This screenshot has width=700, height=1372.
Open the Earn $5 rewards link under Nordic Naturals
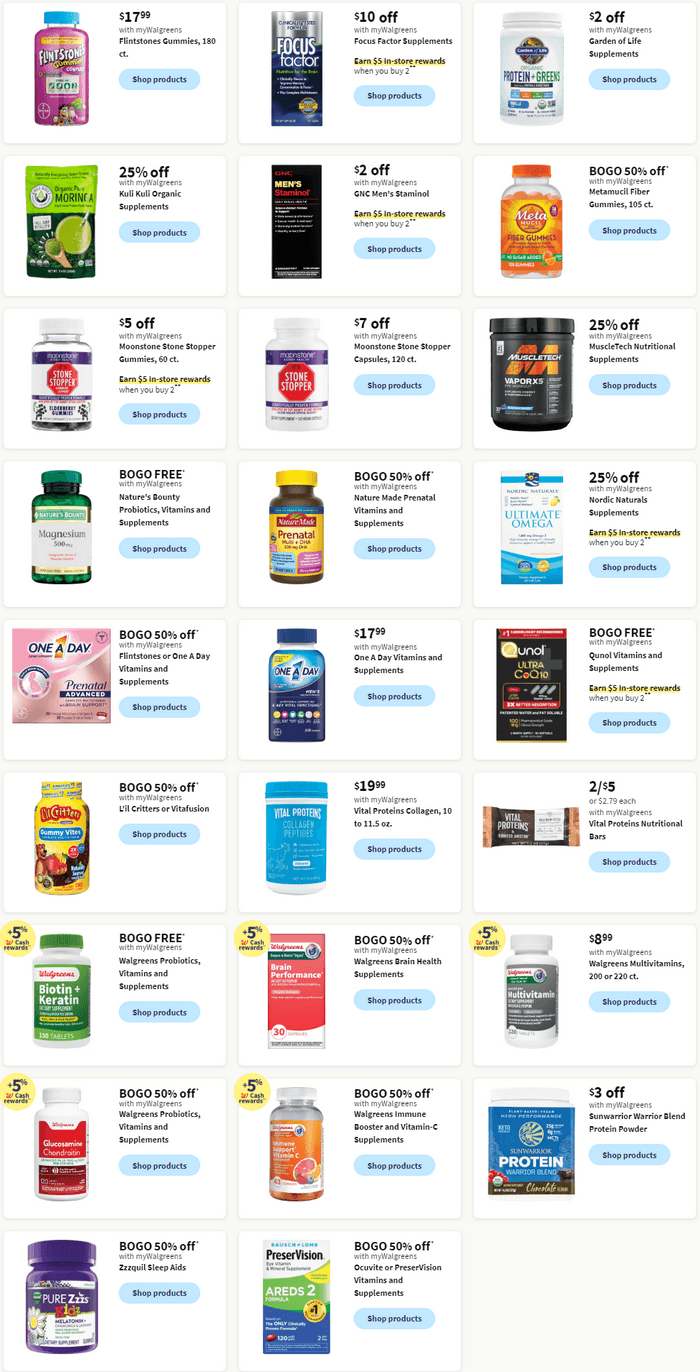[x=634, y=532]
